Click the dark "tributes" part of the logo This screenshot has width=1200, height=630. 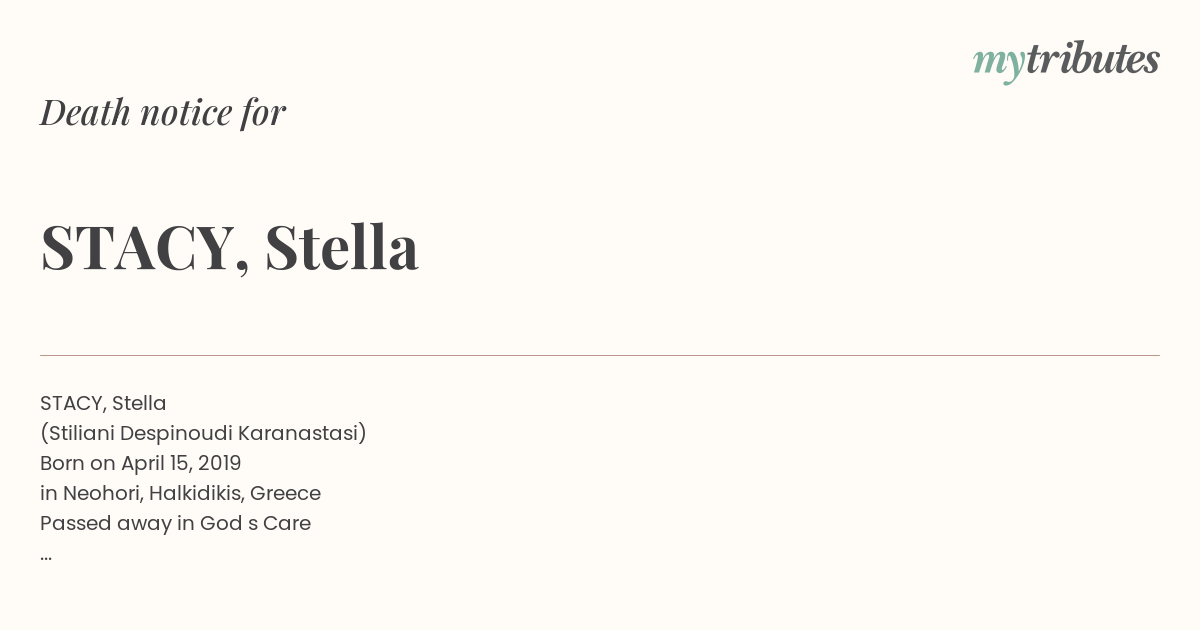coord(1093,59)
